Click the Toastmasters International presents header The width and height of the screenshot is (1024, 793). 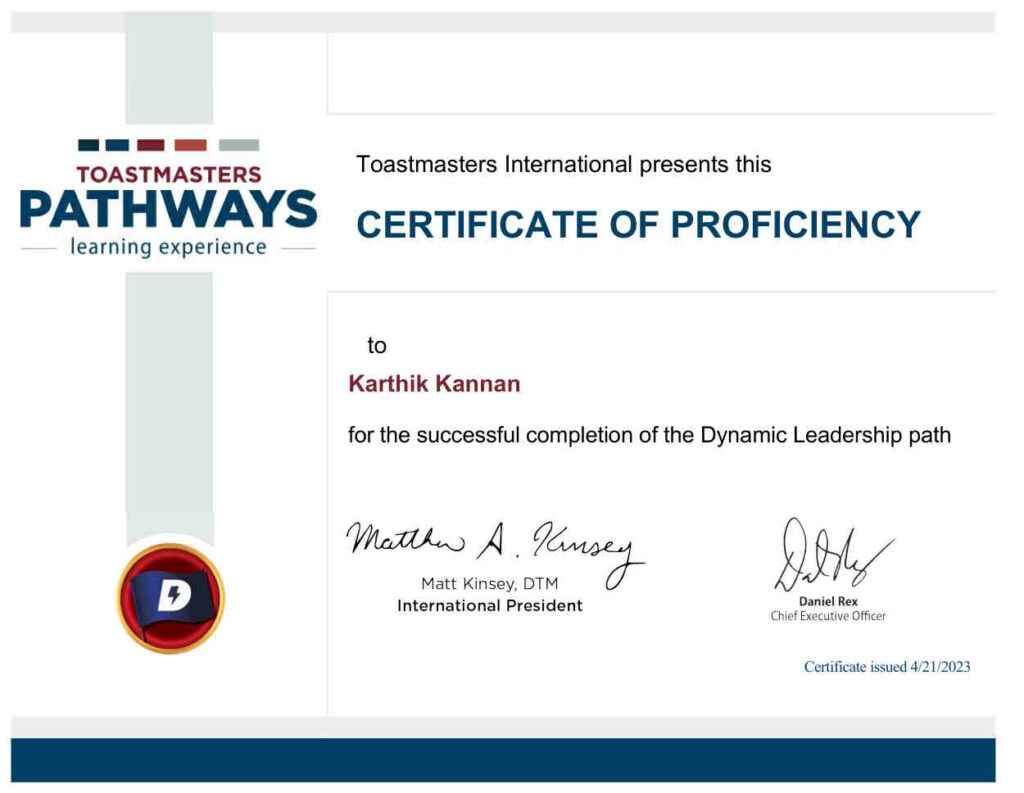(x=563, y=163)
